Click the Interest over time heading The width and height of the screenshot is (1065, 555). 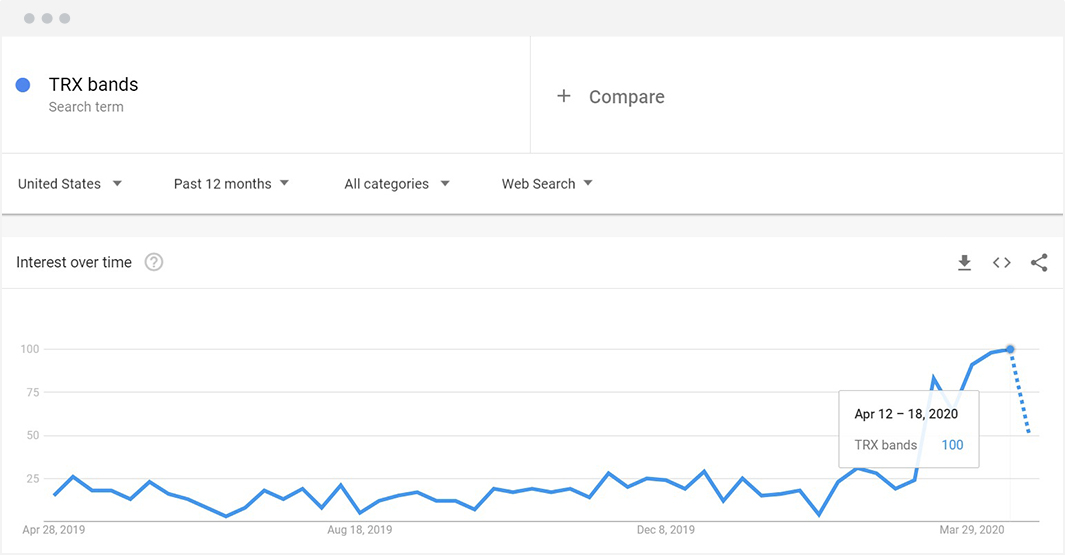pos(74,262)
